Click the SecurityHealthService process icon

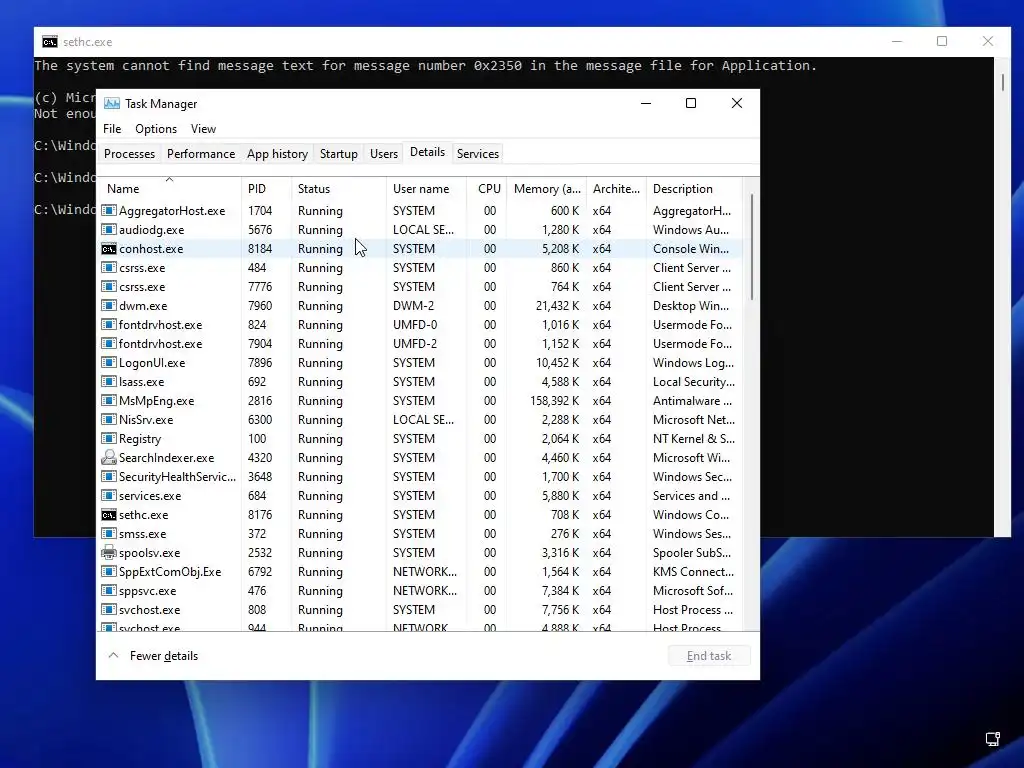point(108,477)
